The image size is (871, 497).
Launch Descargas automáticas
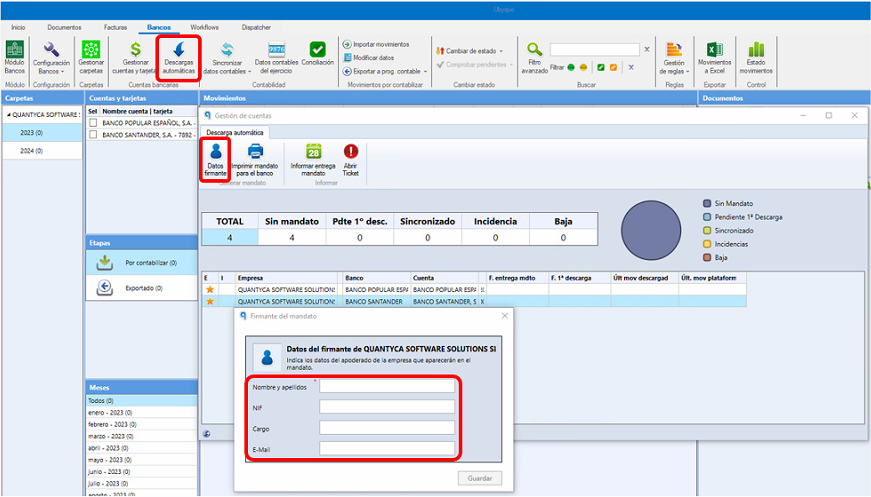coord(179,58)
